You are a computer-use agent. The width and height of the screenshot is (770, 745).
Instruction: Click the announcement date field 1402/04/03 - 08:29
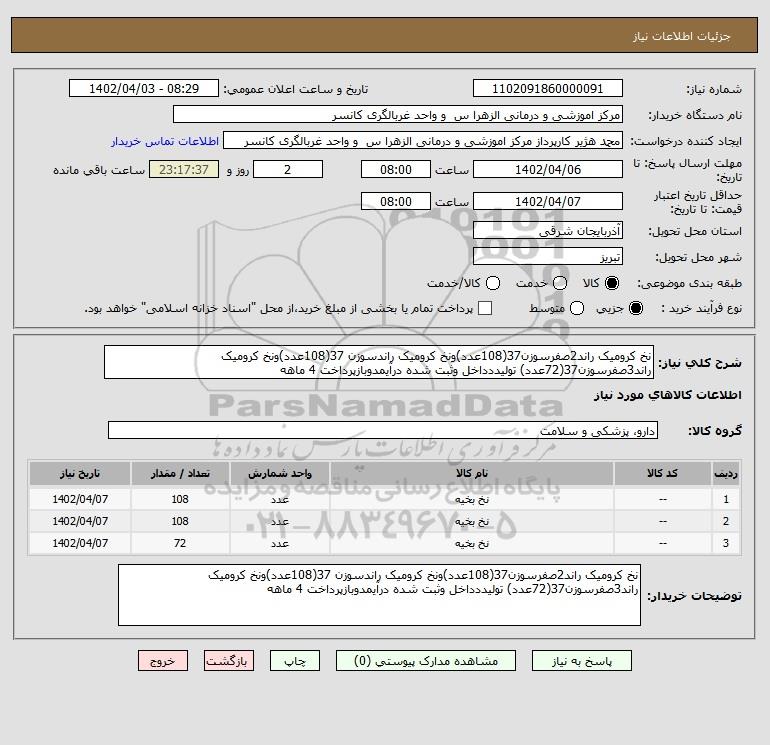(144, 88)
